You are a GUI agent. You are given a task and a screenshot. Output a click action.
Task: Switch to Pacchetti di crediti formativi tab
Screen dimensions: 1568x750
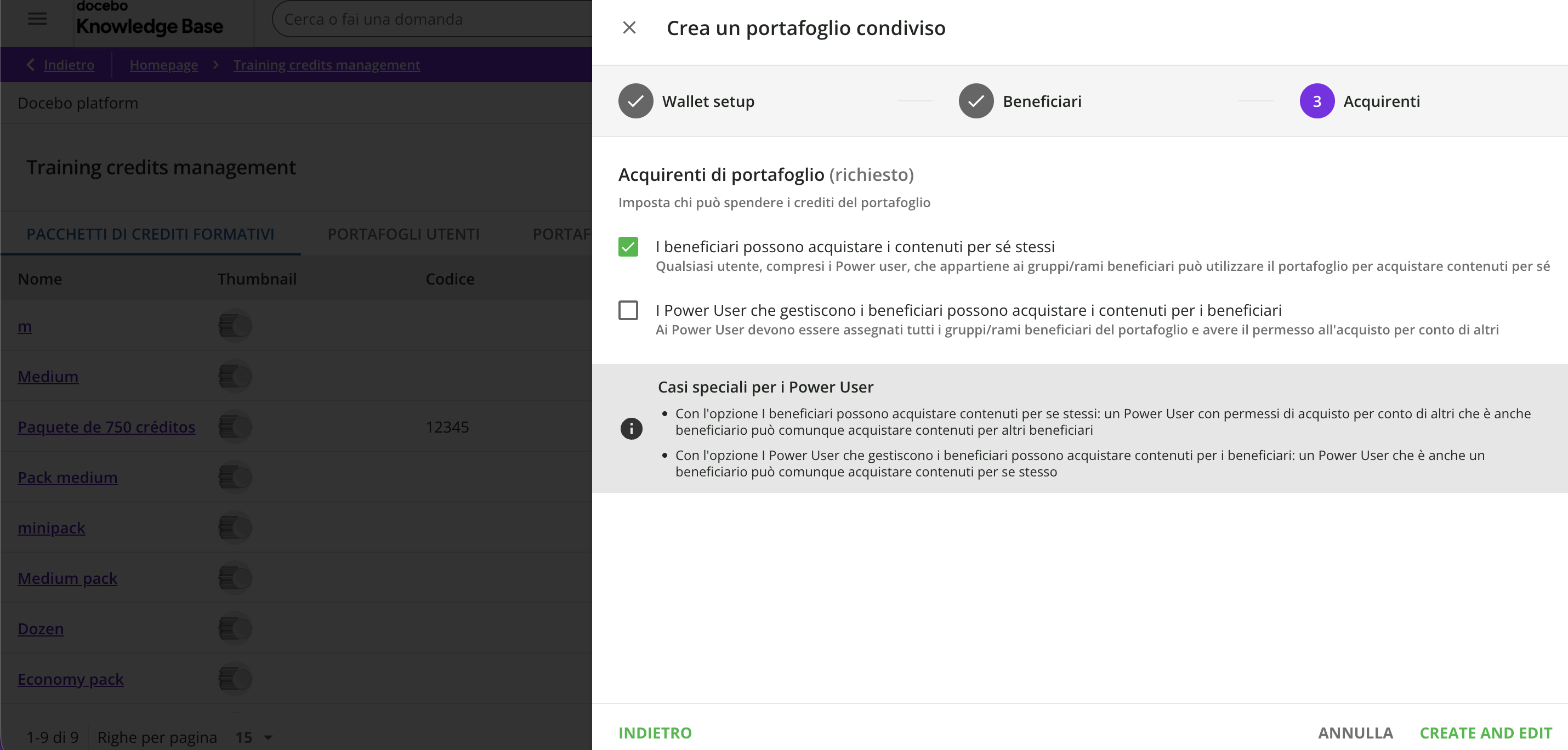[x=150, y=235]
